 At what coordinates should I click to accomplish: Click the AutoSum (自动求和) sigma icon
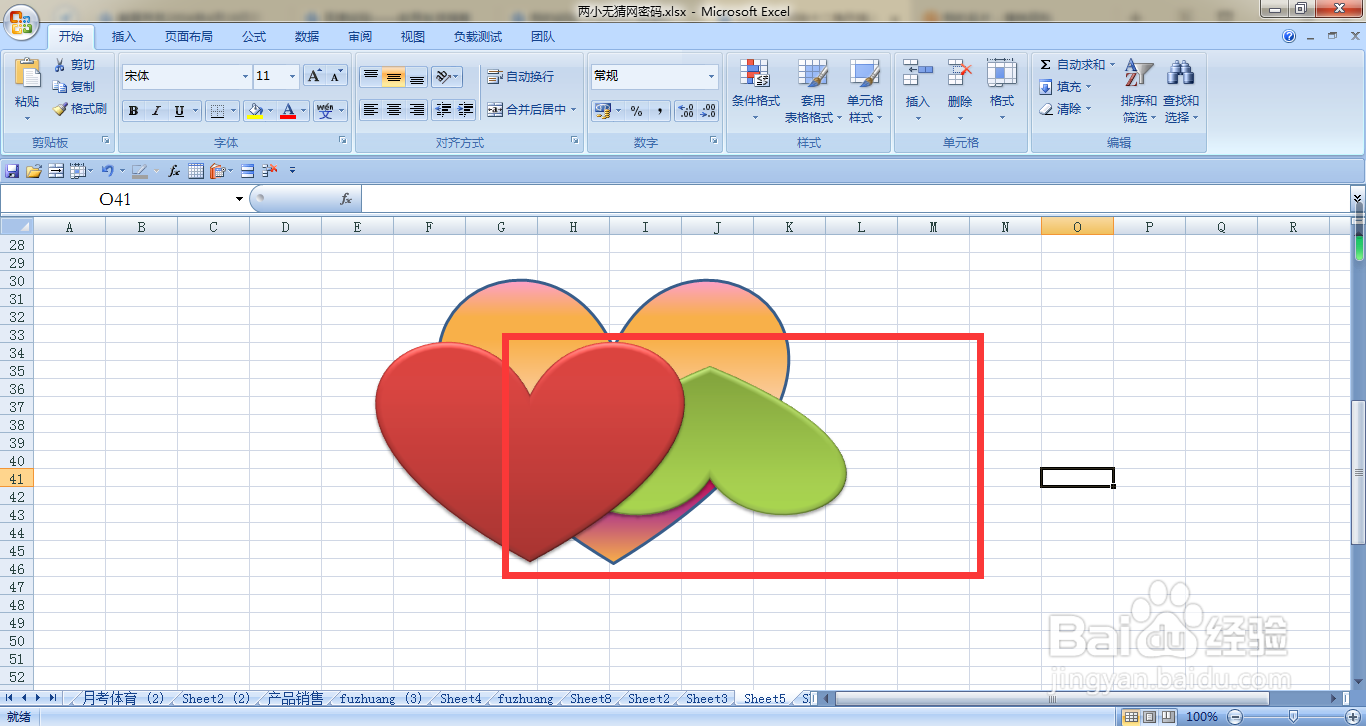(1045, 65)
